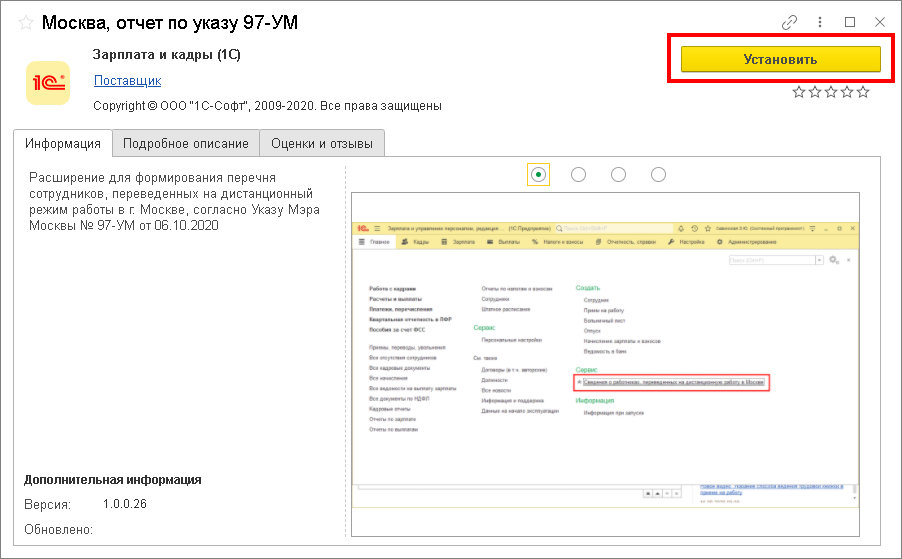
Task: Open the Оценки и отзывы tab
Action: [322, 143]
